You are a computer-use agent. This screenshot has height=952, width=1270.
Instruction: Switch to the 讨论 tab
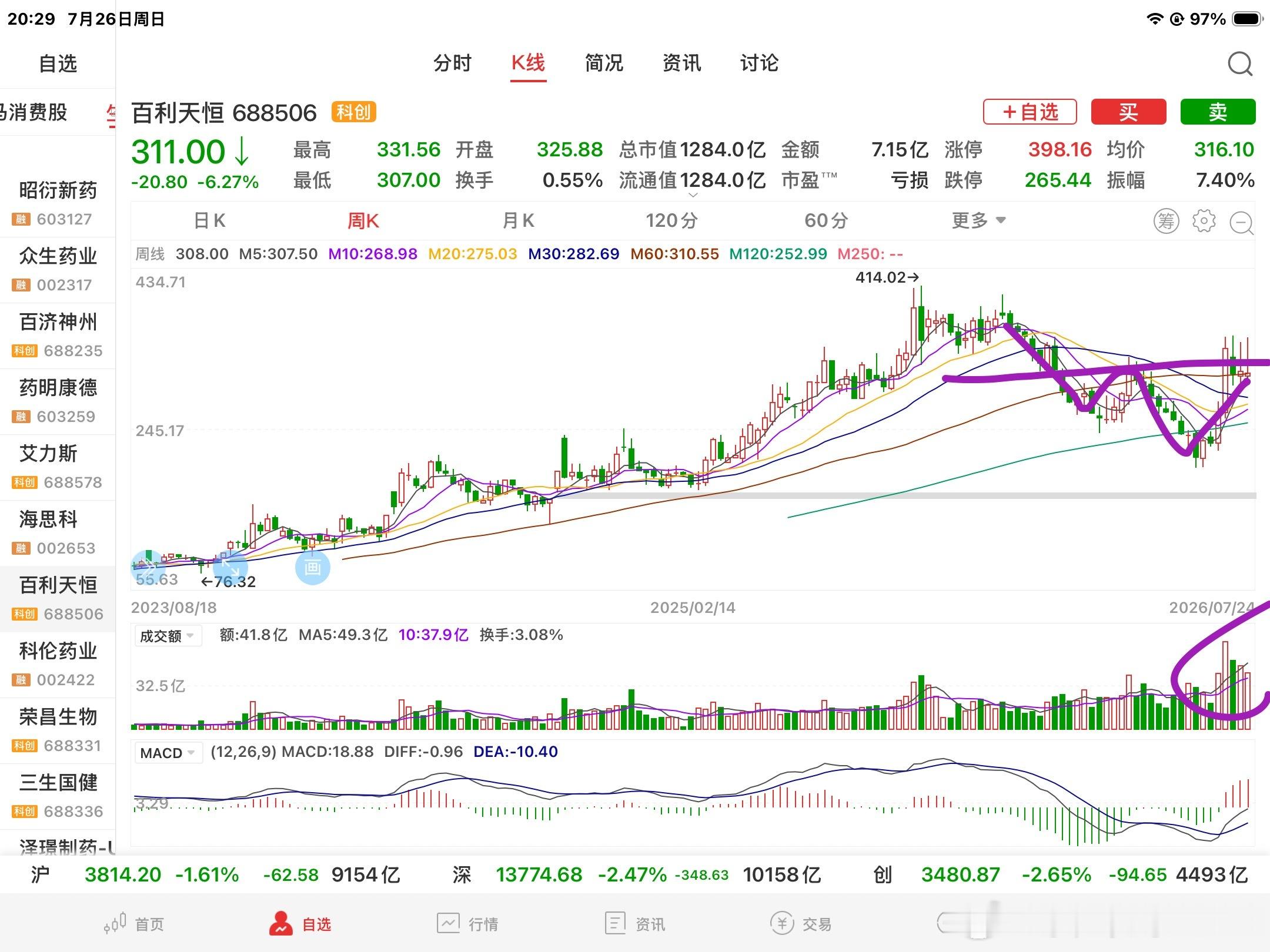point(759,63)
